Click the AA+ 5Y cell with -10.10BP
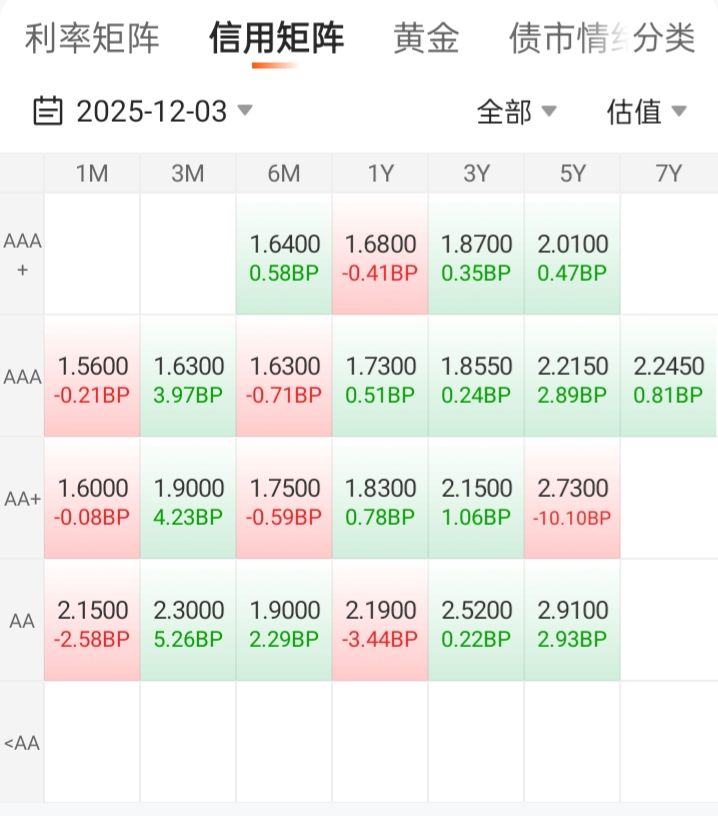 click(572, 500)
